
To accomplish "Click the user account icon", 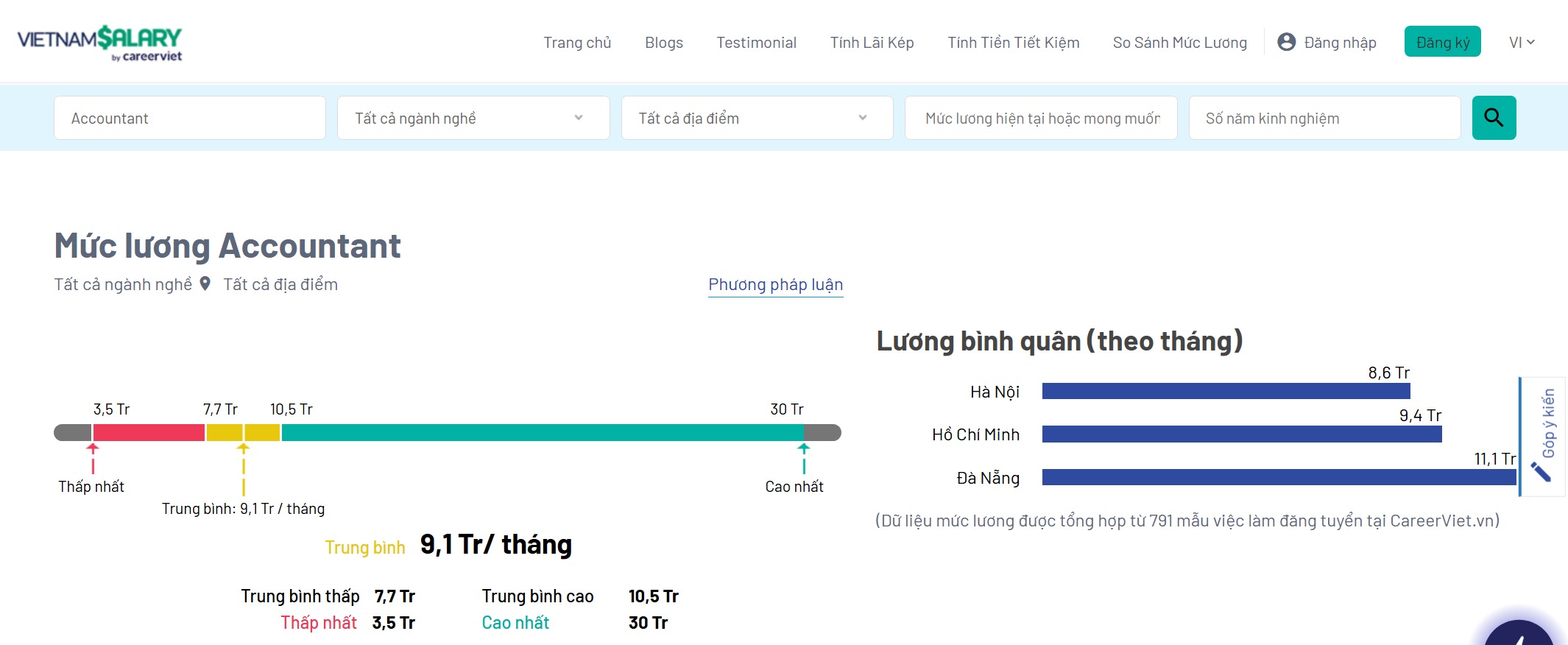I will coord(1286,42).
